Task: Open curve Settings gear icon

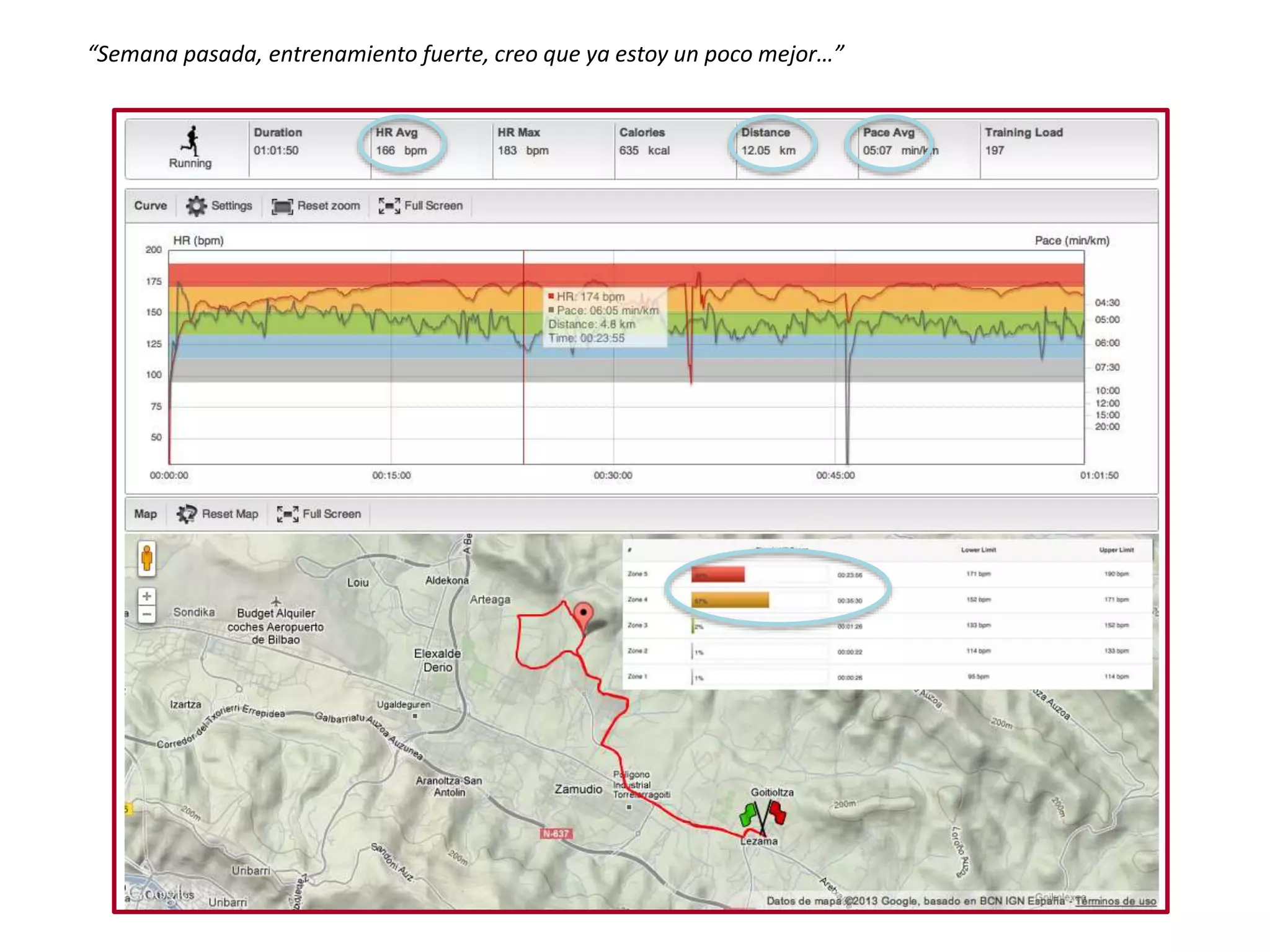Action: [196, 206]
